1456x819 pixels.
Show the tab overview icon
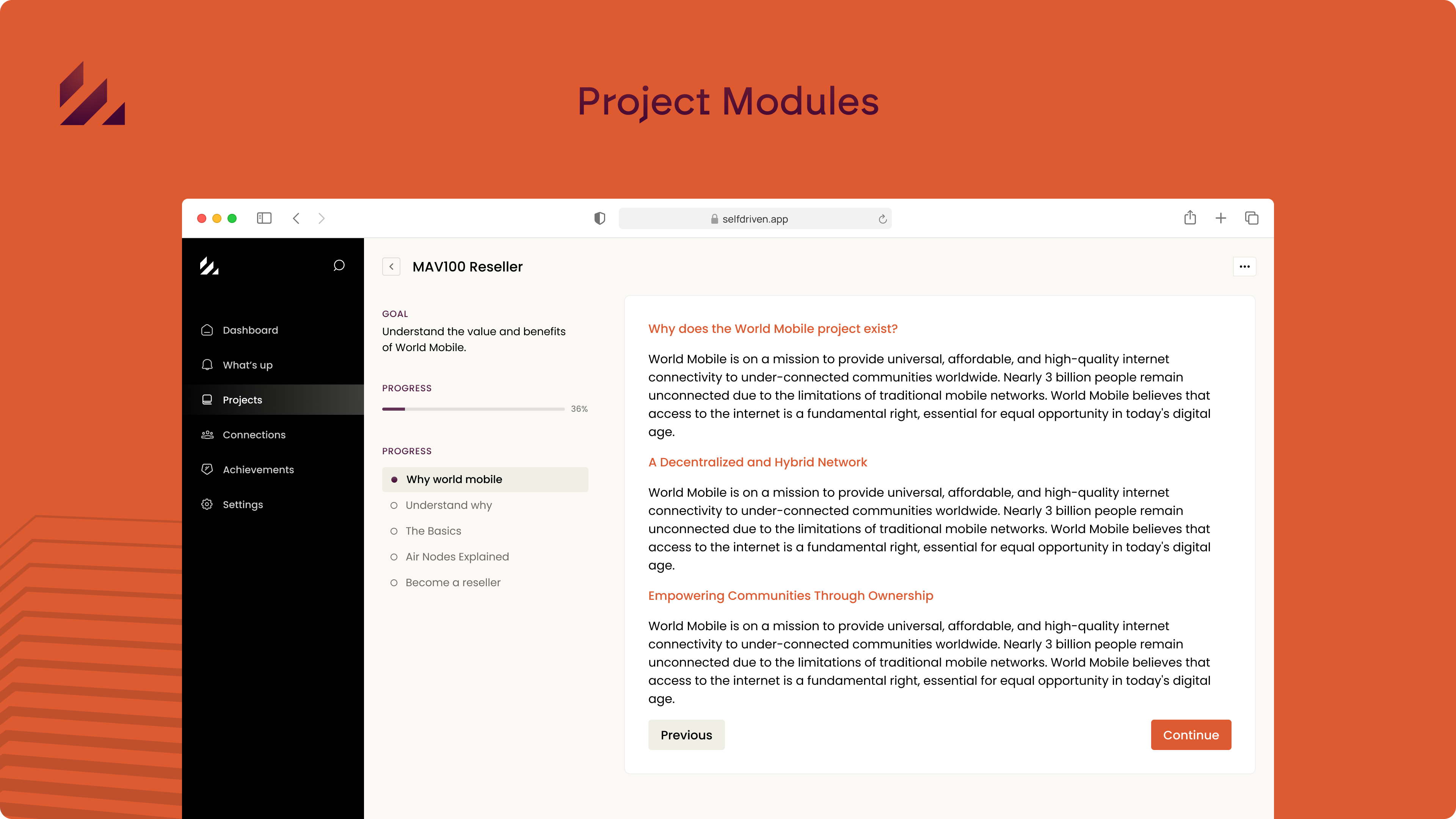(1251, 218)
